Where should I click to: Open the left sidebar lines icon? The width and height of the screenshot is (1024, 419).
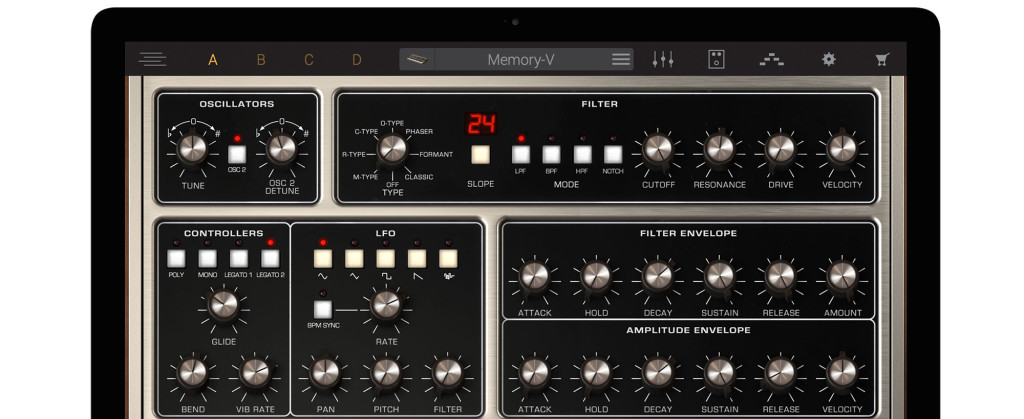[153, 59]
